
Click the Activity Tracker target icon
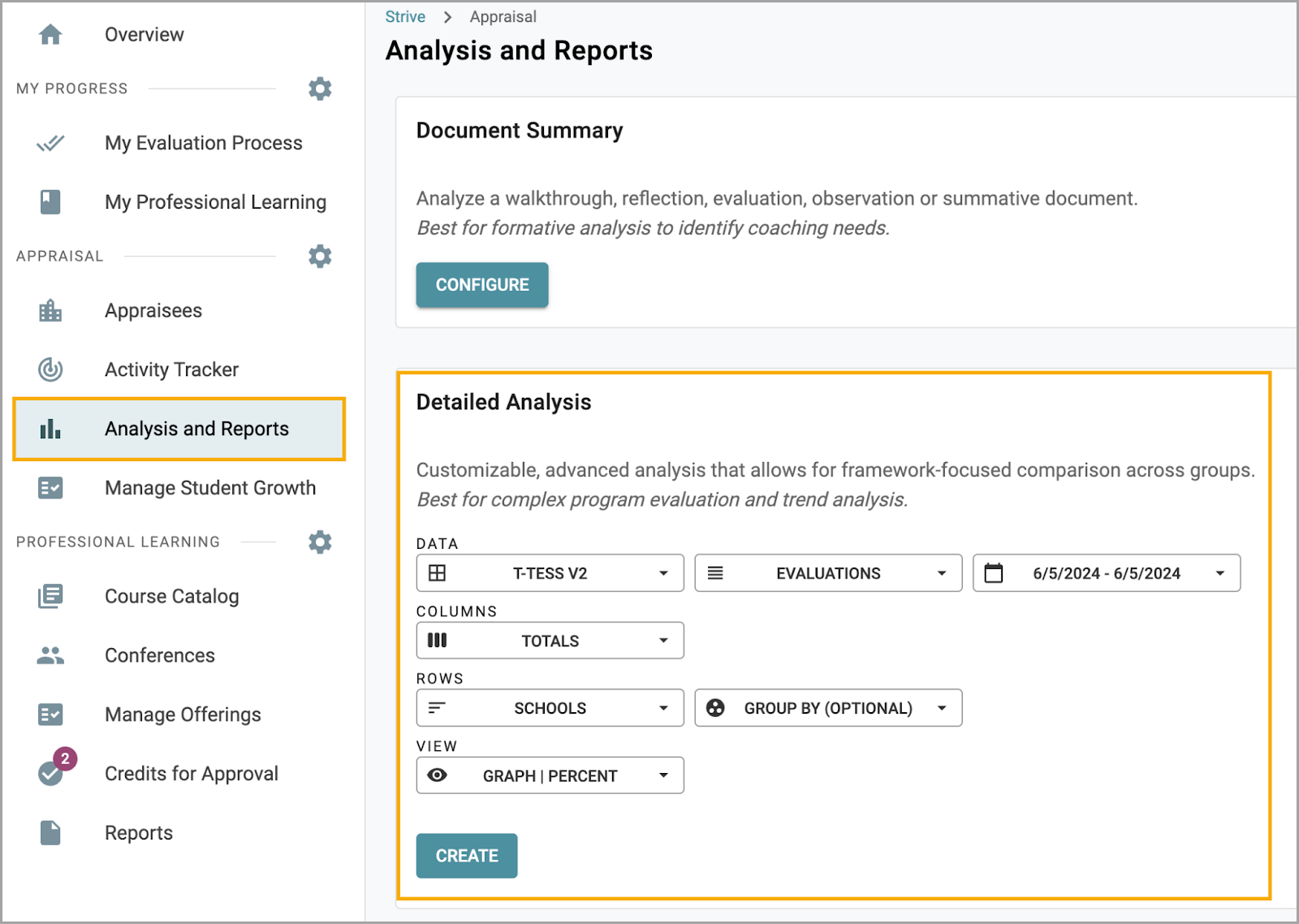pos(50,369)
